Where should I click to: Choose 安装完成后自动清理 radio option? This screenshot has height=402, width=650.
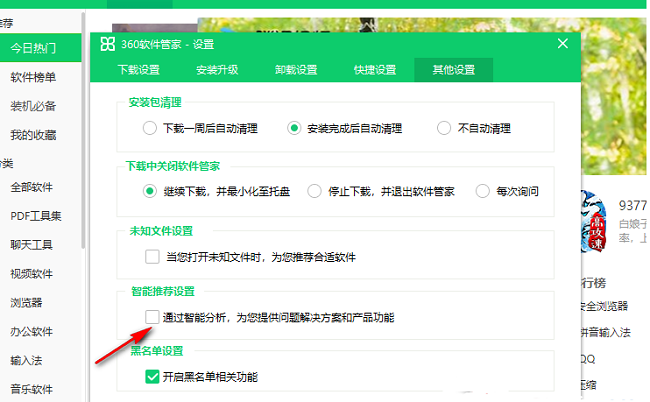[x=294, y=128]
